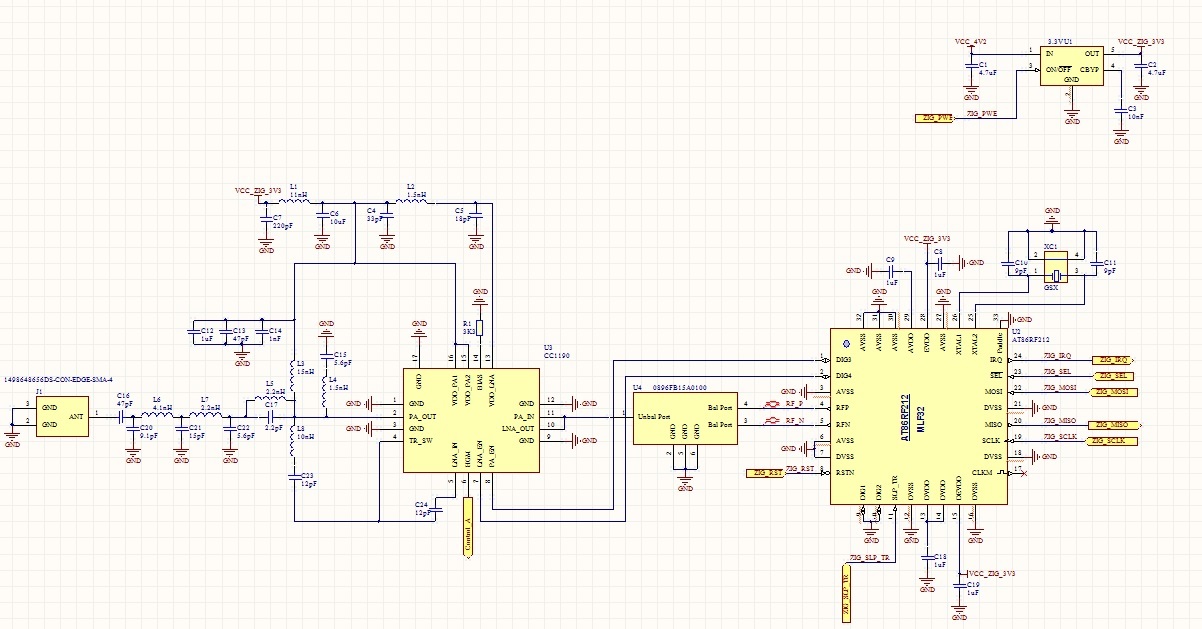Click the ZIG_MOSI port tag

tap(1115, 392)
